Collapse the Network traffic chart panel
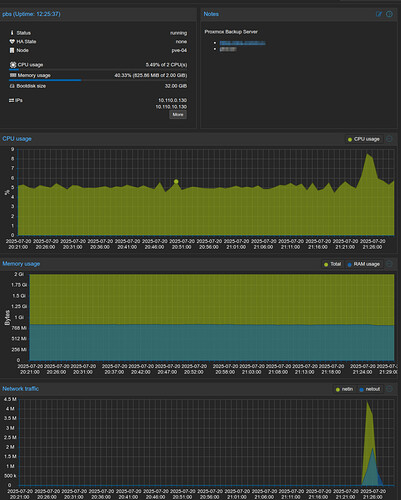The width and height of the screenshot is (401, 500). 389,389
